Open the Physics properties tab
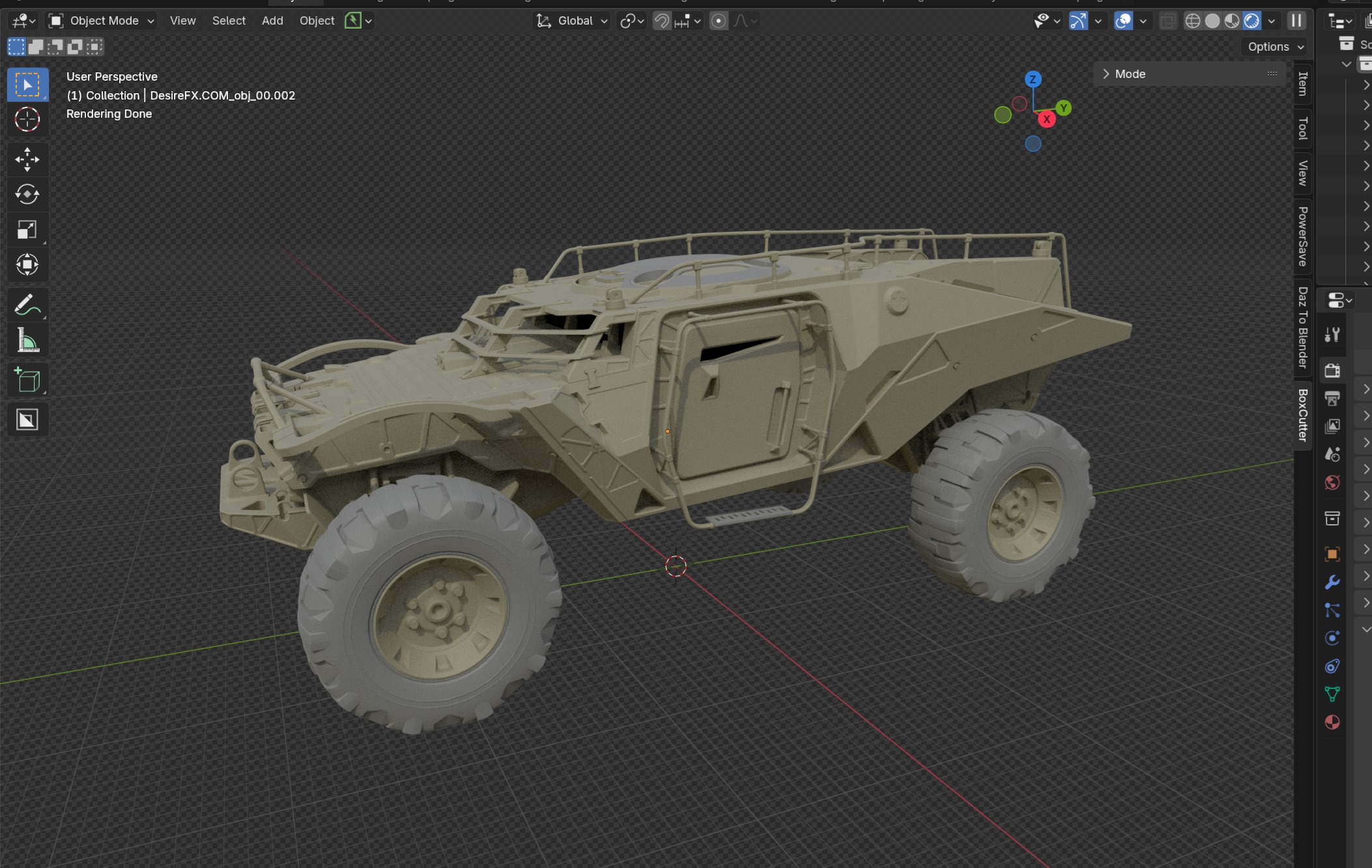The width and height of the screenshot is (1372, 868). point(1332,638)
